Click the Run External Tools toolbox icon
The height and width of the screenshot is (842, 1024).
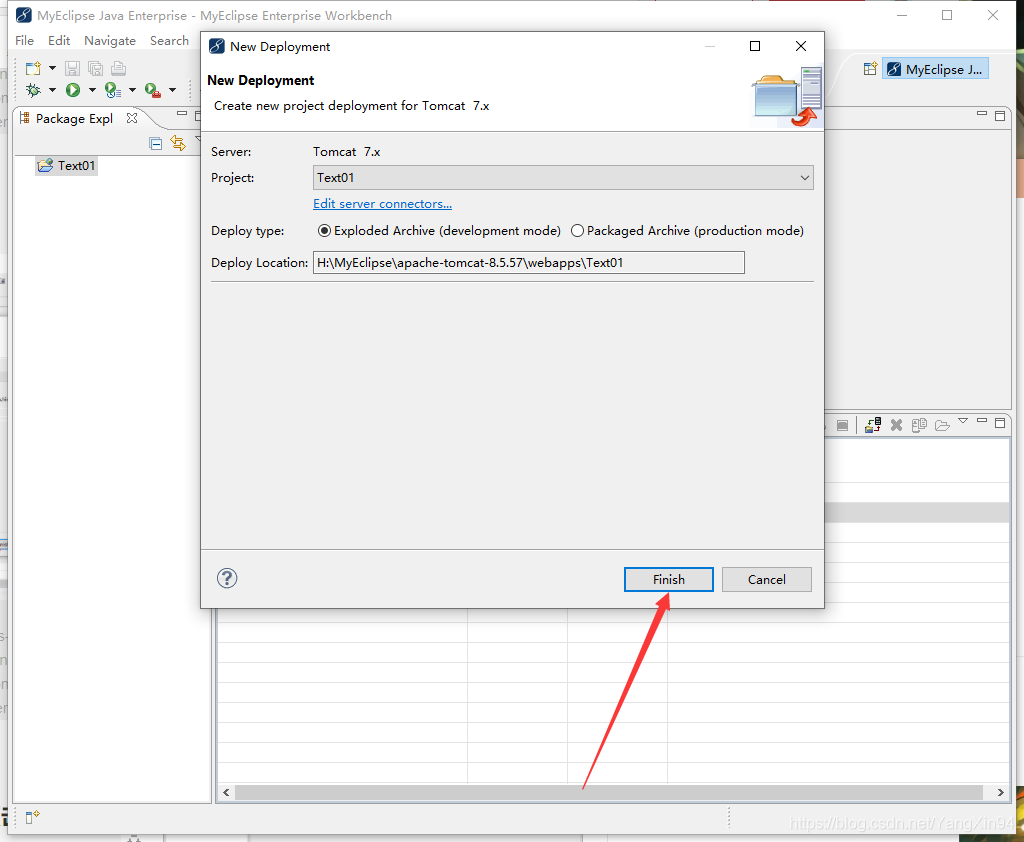(153, 90)
